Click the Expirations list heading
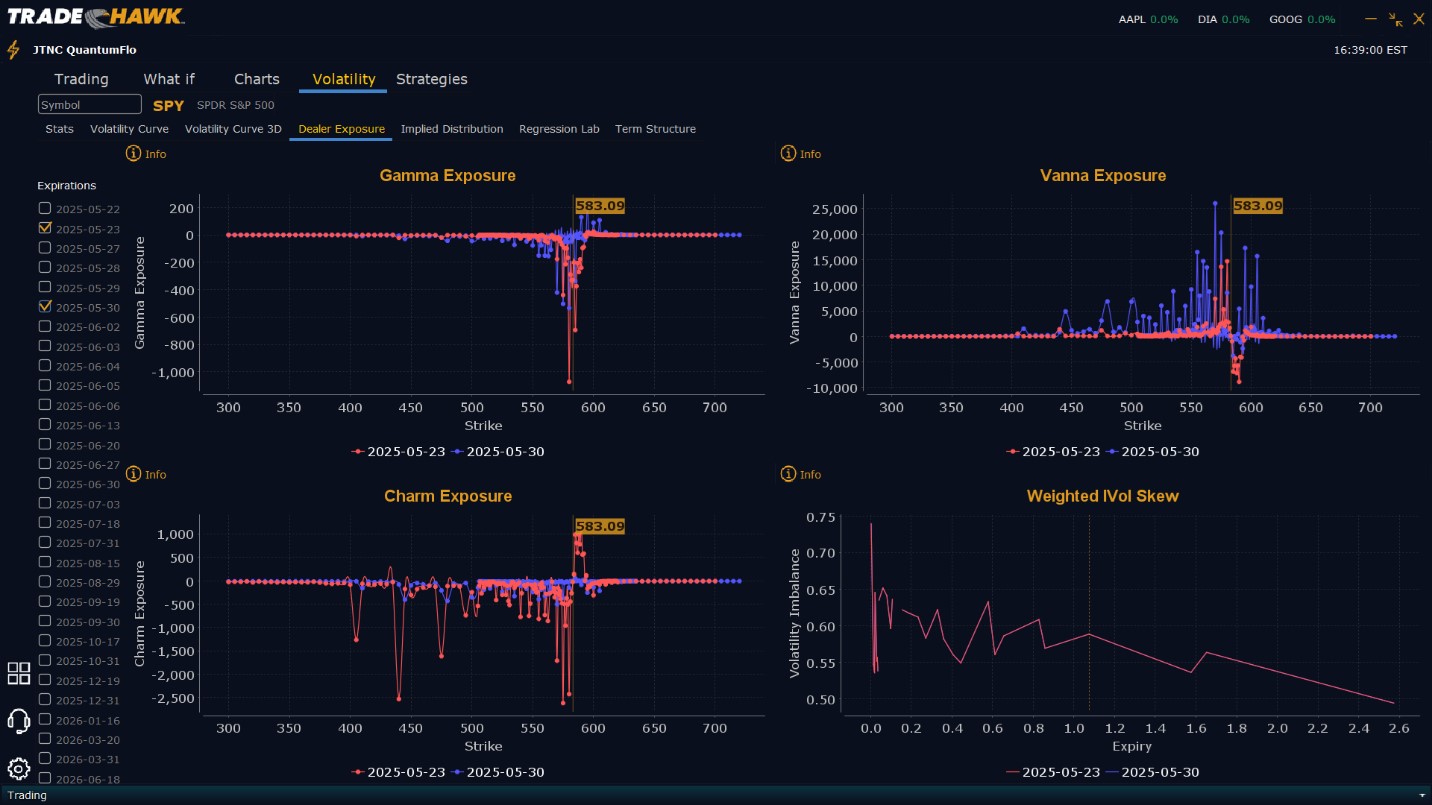Viewport: 1432px width, 805px height. [x=67, y=185]
